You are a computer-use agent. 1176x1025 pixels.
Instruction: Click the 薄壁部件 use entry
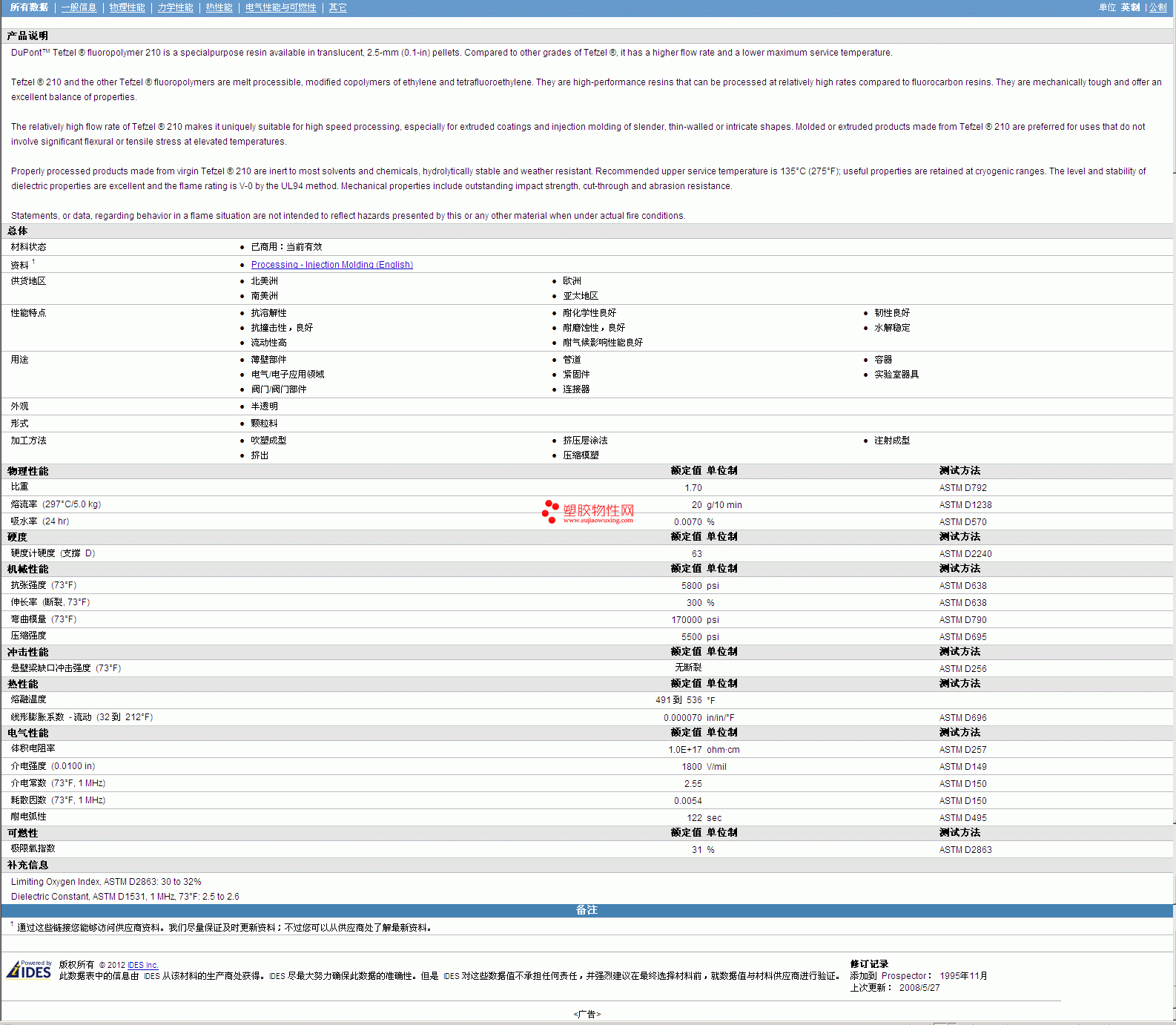pos(268,360)
